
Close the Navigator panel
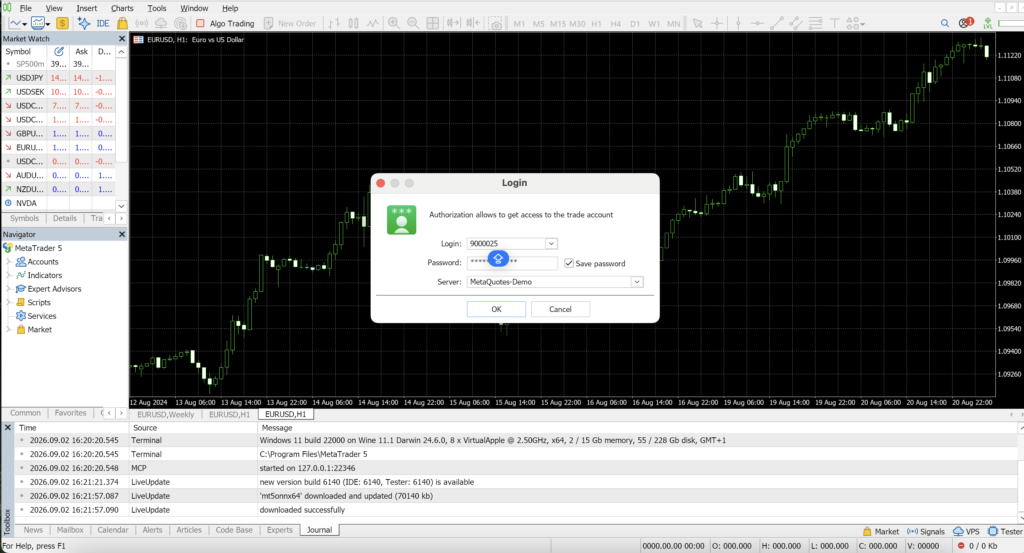pos(121,234)
